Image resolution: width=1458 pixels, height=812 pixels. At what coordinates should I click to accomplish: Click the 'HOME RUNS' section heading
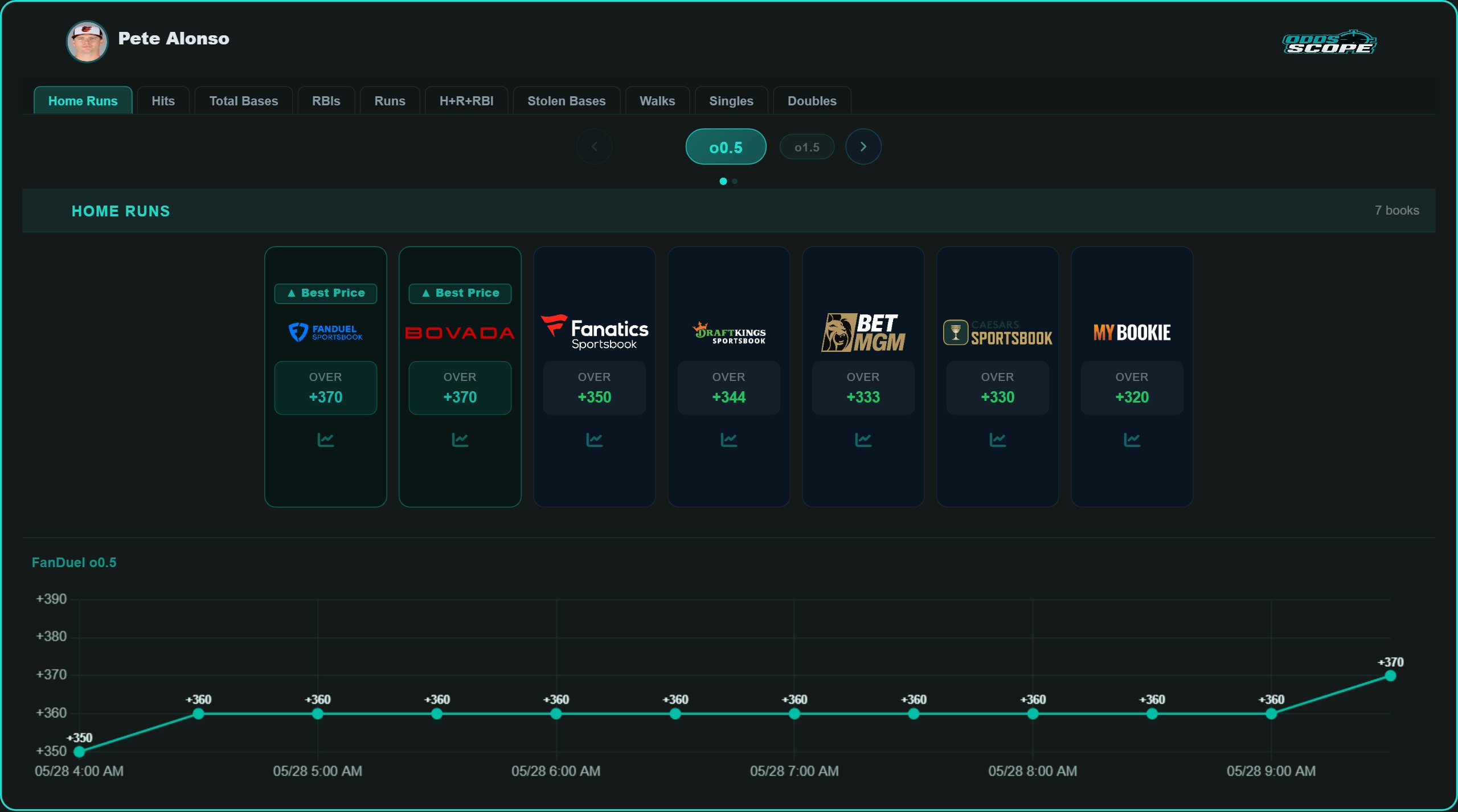click(x=121, y=211)
